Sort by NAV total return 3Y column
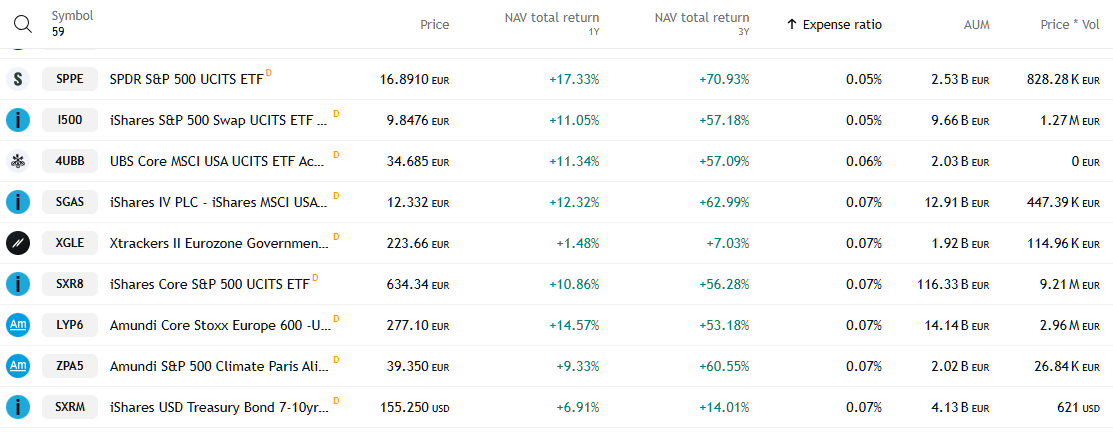This screenshot has height=432, width=1113. point(701,18)
